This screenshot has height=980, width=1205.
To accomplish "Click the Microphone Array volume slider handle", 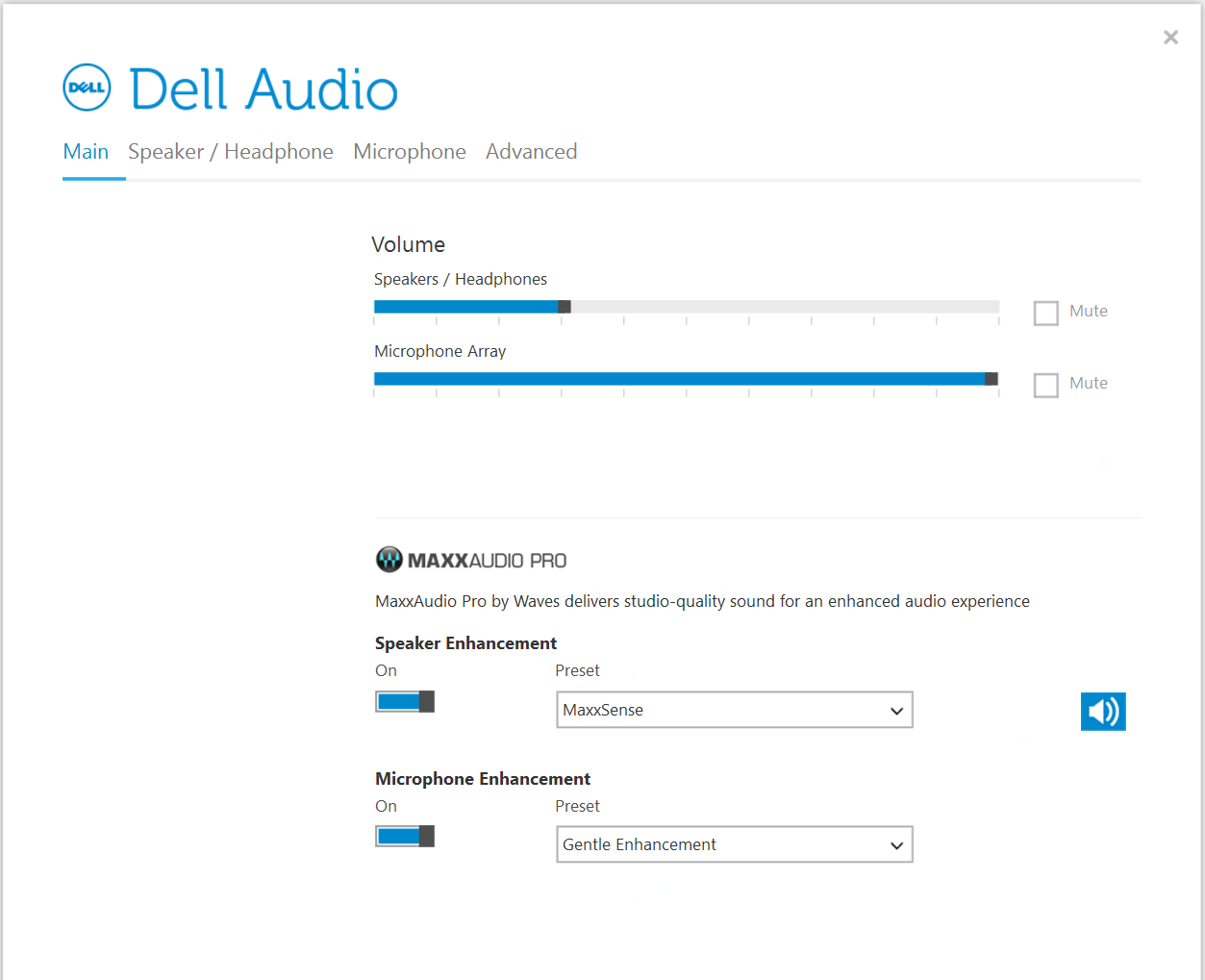I will click(x=992, y=379).
